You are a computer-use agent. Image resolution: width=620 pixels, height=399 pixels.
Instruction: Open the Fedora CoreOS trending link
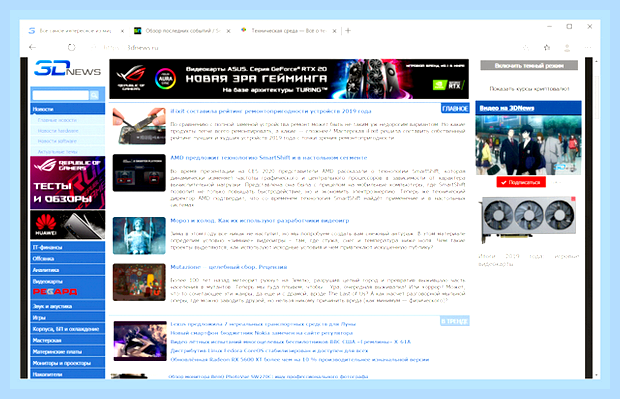pos(269,351)
